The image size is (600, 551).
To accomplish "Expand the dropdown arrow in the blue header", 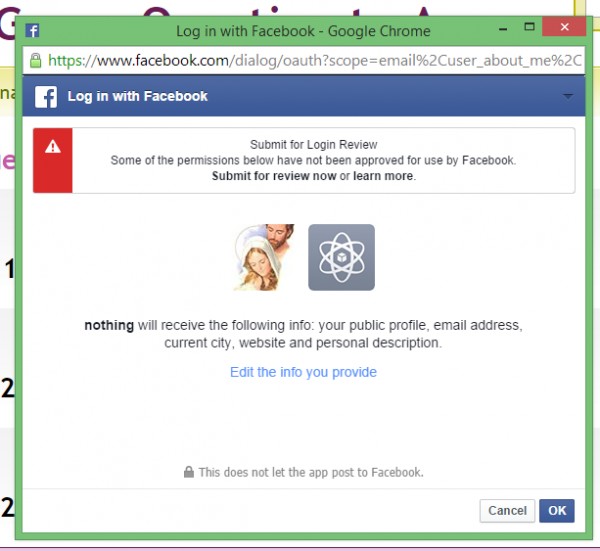I will coord(568,97).
